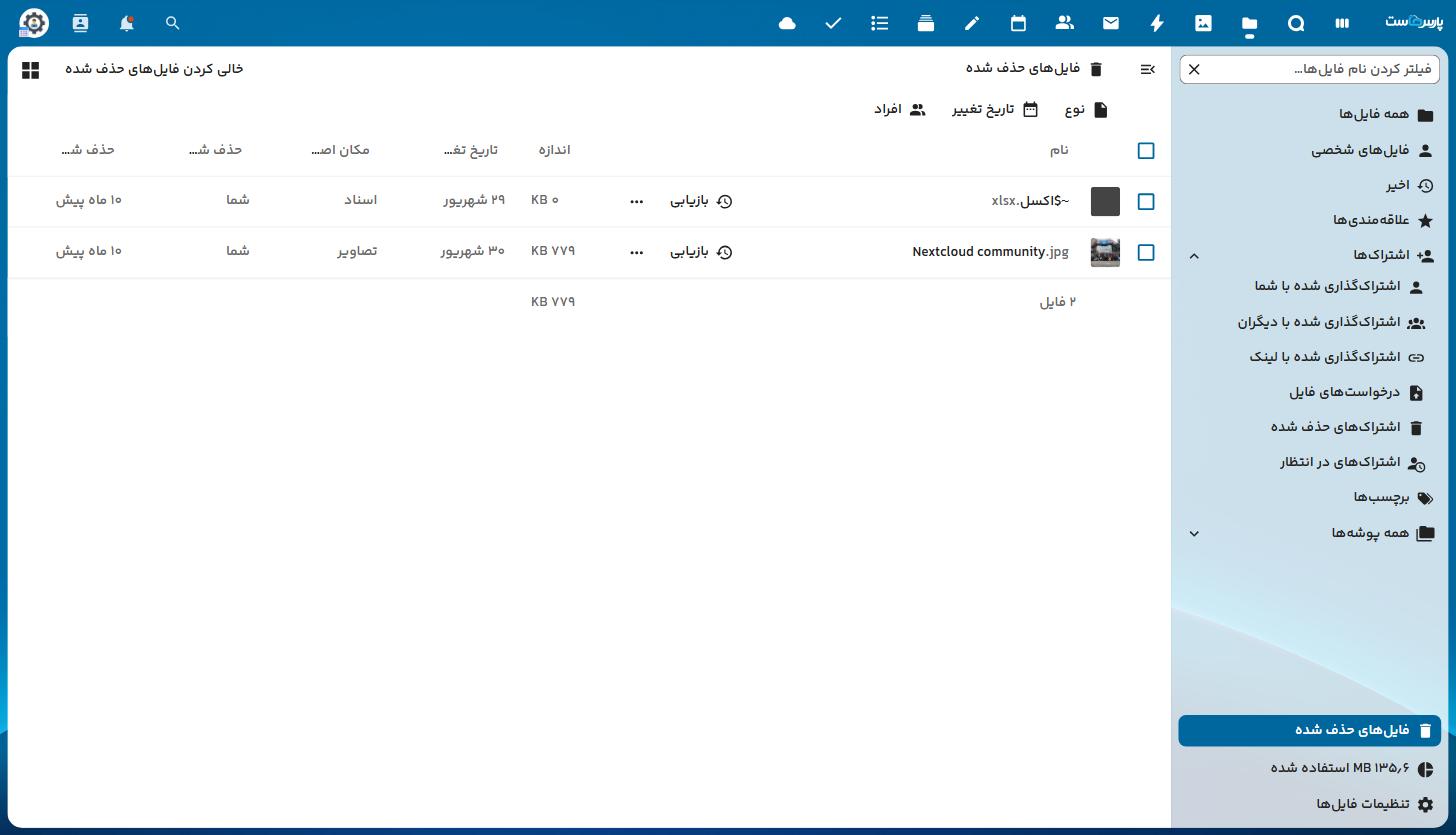Open the Mail envelope icon
The image size is (1456, 835).
point(1111,23)
